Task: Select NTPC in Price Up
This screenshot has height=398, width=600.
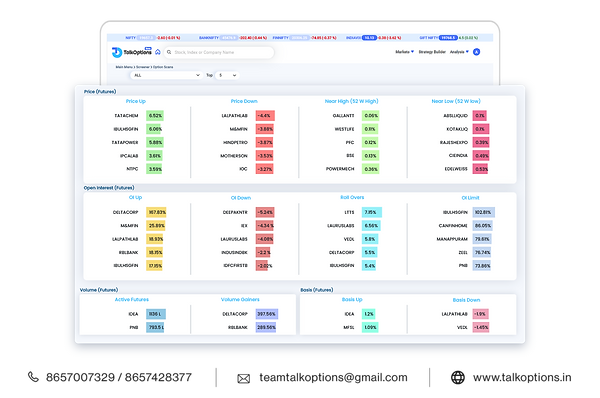Action: point(132,169)
